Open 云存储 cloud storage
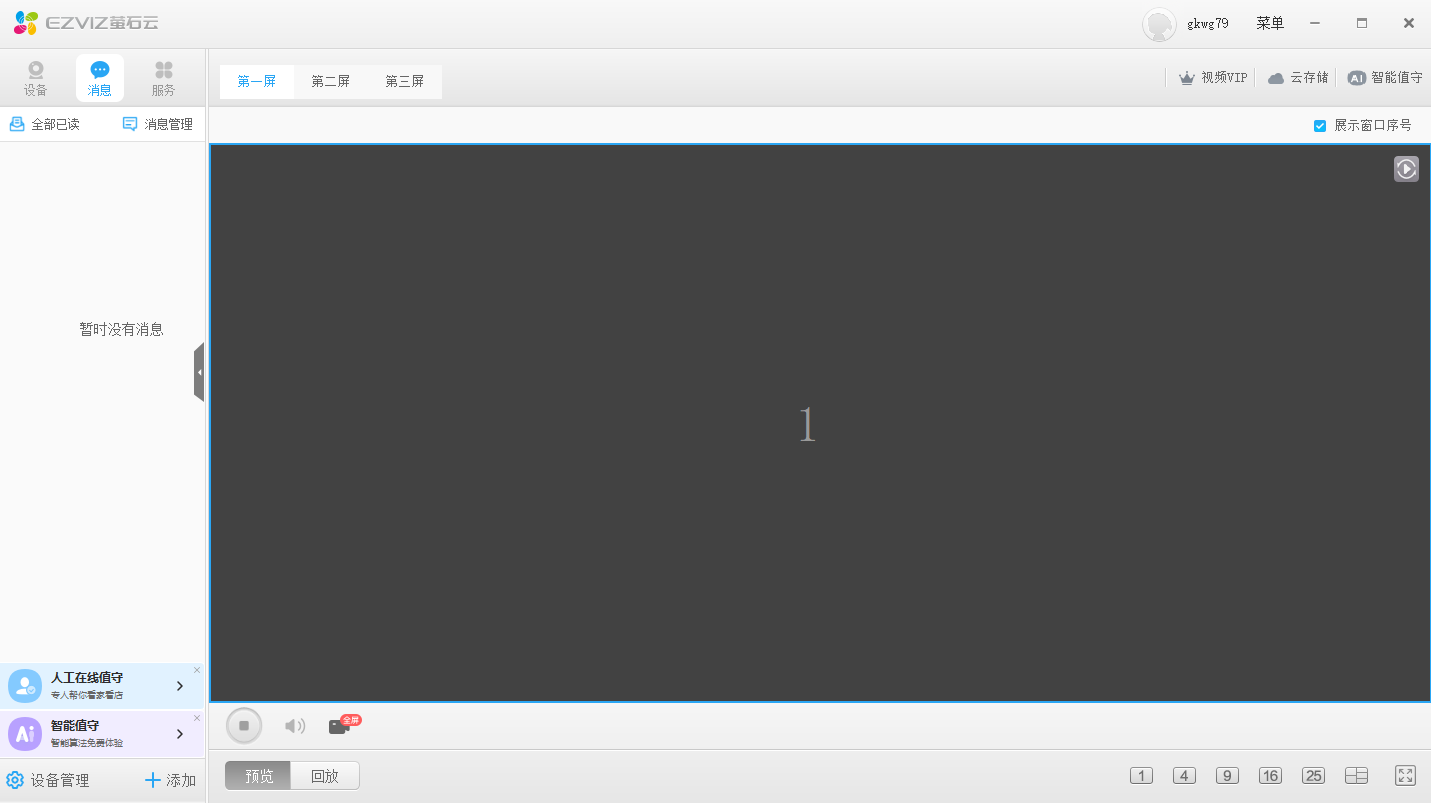 [1298, 77]
